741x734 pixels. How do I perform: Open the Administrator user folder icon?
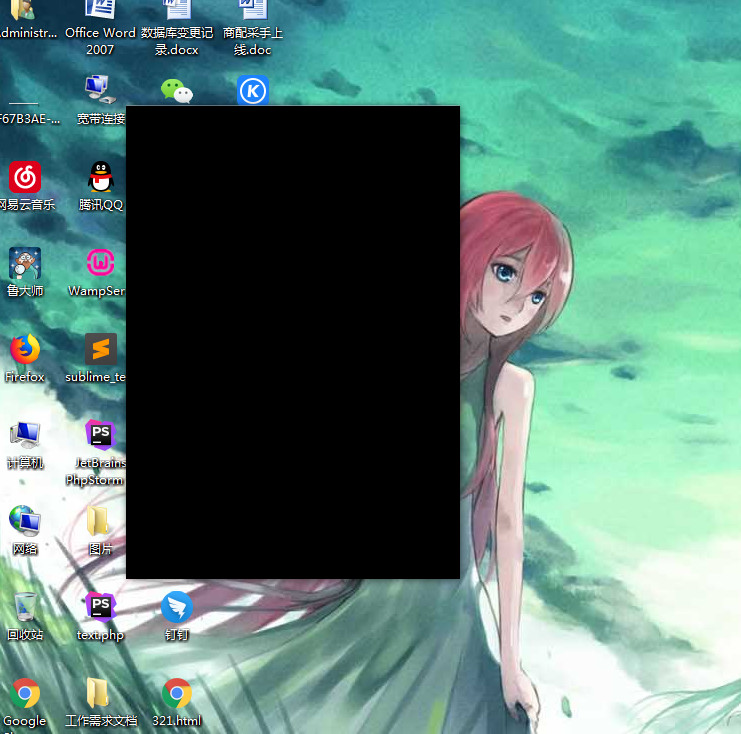pos(24,10)
